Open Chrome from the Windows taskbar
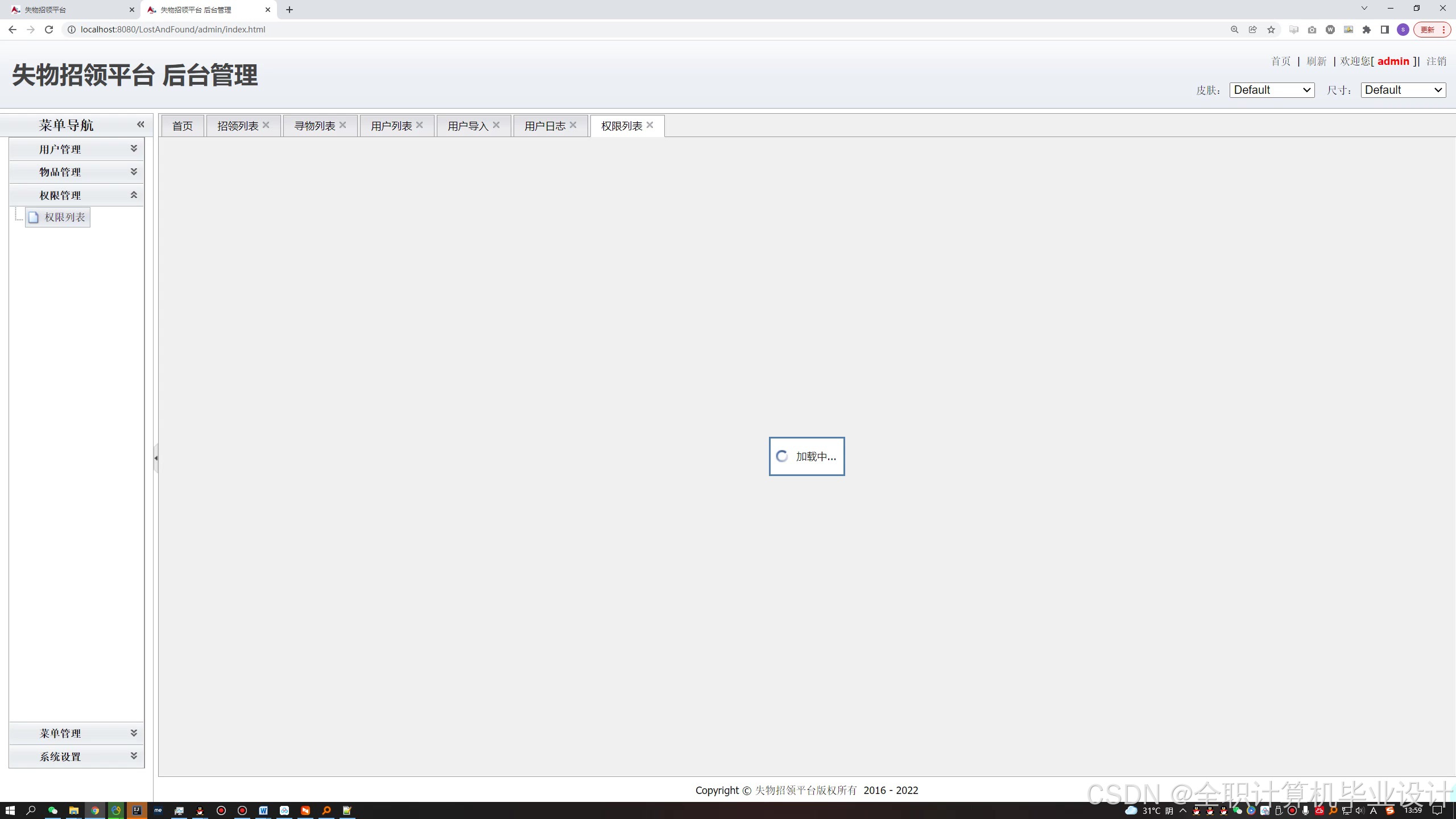The height and width of the screenshot is (819, 1456). (95, 810)
